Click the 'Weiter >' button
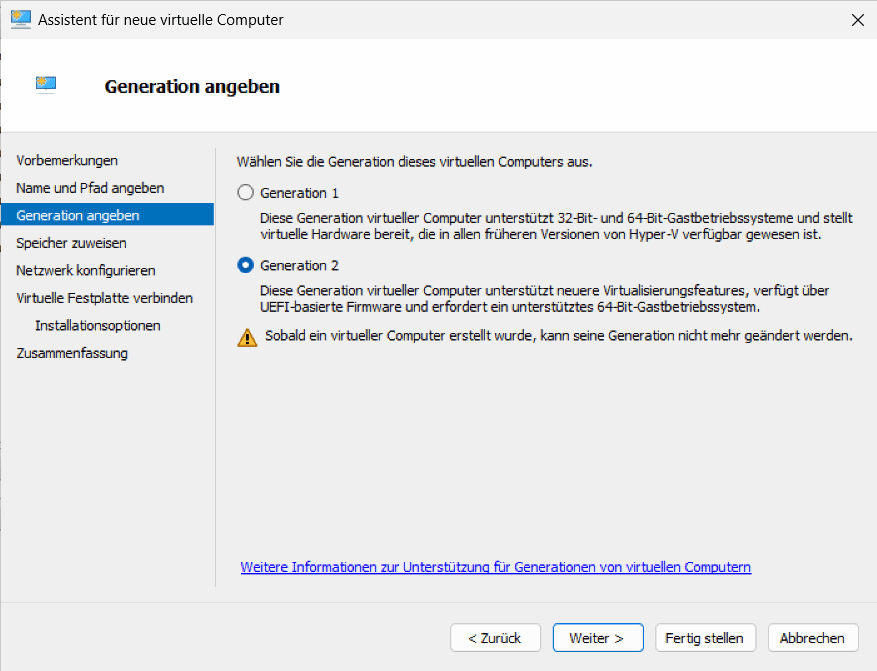877x671 pixels. point(597,637)
